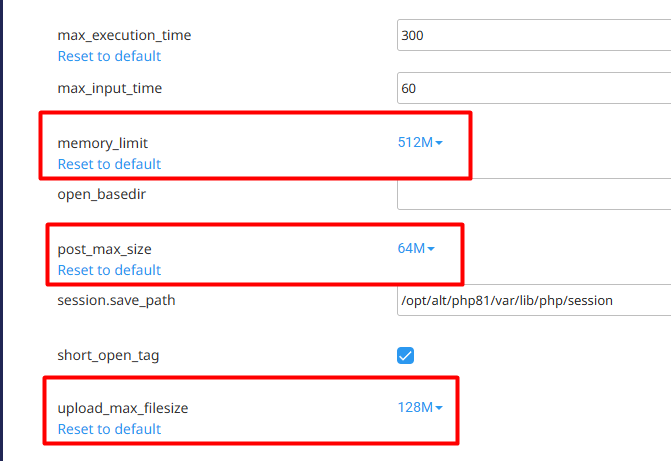The height and width of the screenshot is (461, 671).
Task: Click the max_execution_time input field
Action: click(533, 35)
